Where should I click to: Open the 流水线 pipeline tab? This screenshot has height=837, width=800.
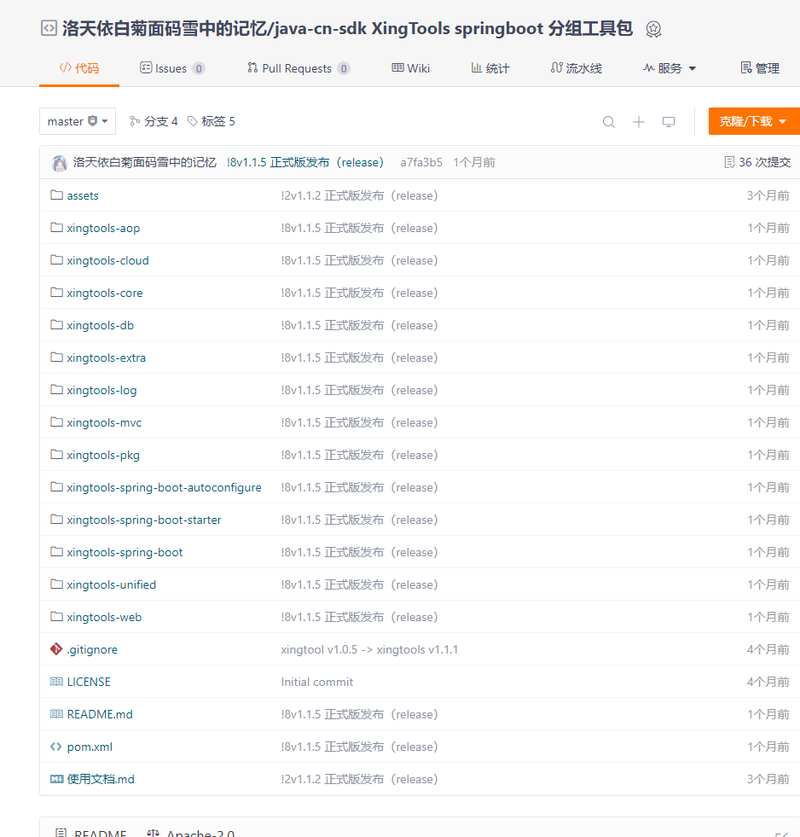[x=576, y=68]
